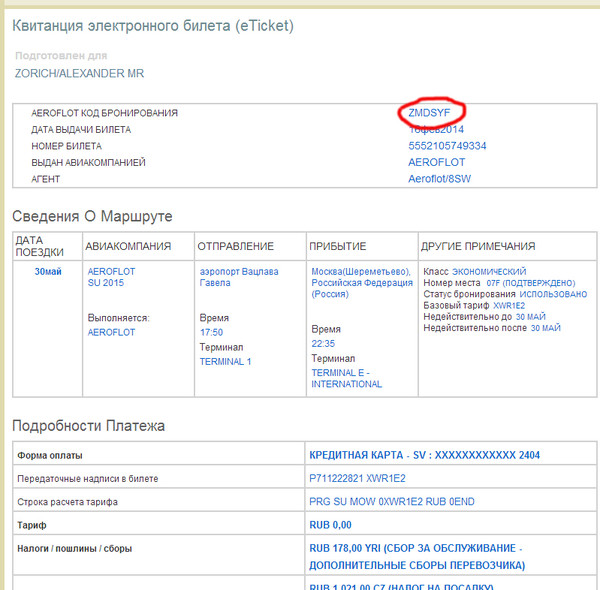Click the departure time 17:50
The height and width of the screenshot is (590, 600).
211,332
